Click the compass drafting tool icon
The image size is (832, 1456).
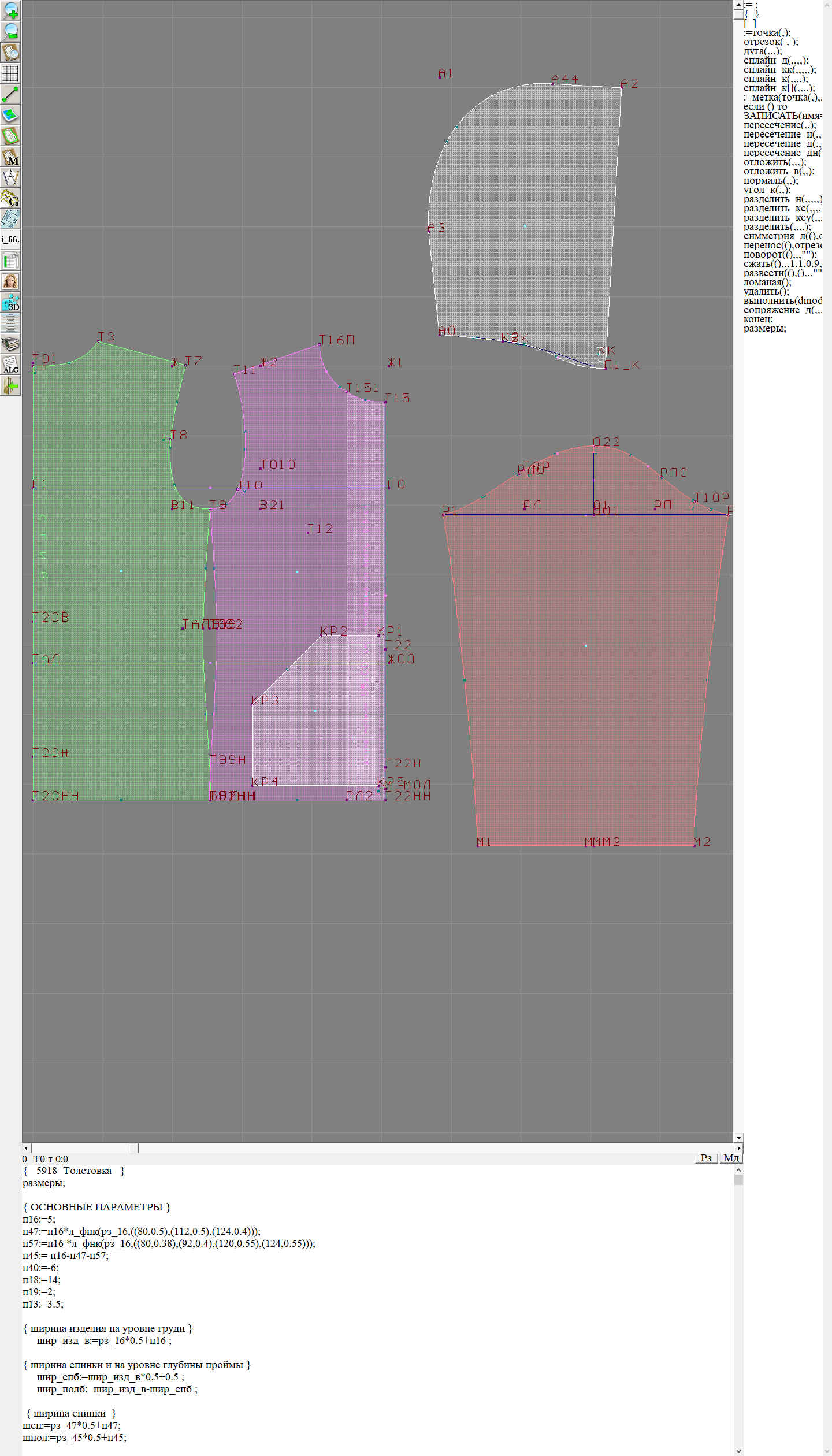pyautogui.click(x=10, y=177)
